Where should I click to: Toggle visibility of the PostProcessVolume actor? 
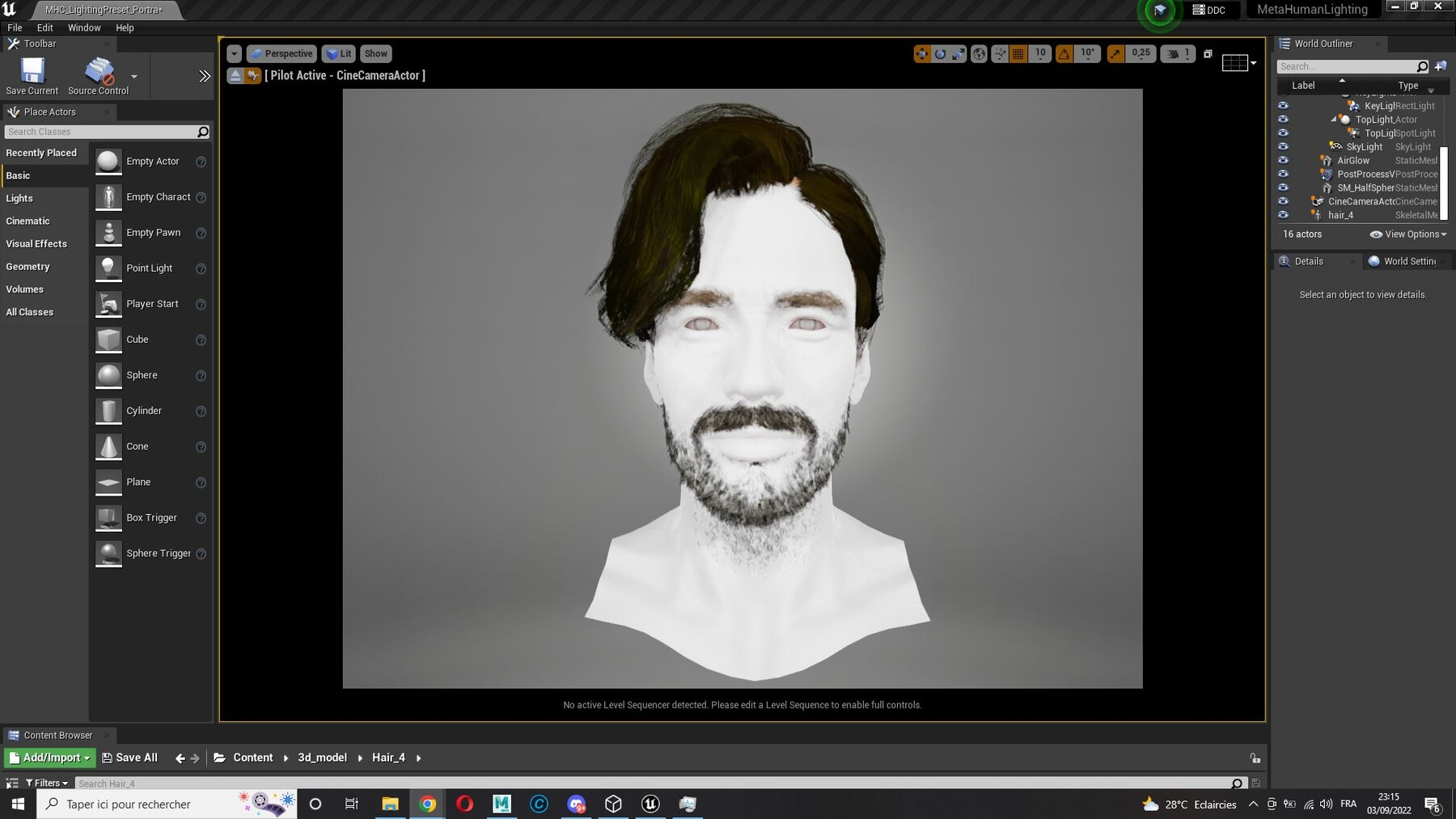[1283, 174]
